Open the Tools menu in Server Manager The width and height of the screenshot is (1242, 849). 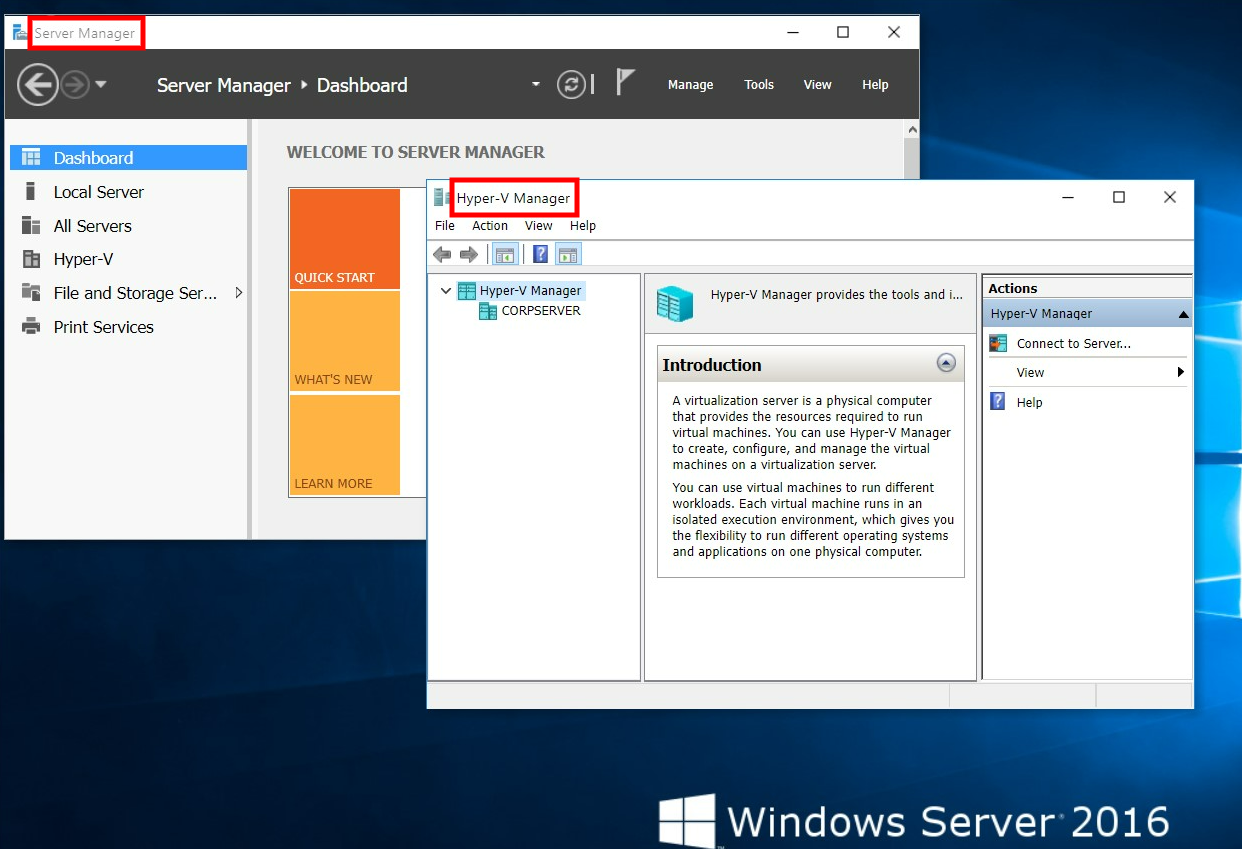click(759, 85)
